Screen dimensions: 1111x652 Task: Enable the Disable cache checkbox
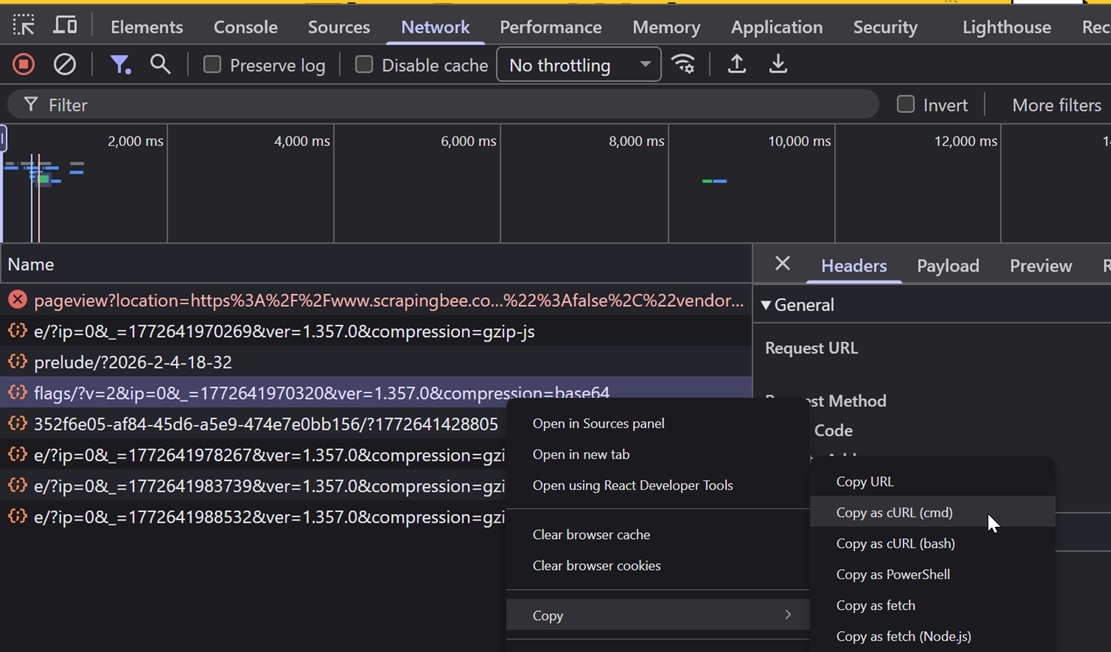click(363, 64)
